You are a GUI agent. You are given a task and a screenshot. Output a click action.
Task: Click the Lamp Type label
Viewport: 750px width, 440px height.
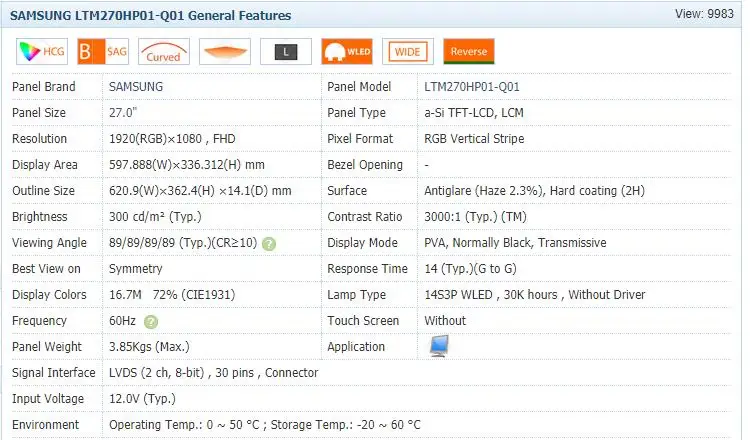tap(356, 294)
